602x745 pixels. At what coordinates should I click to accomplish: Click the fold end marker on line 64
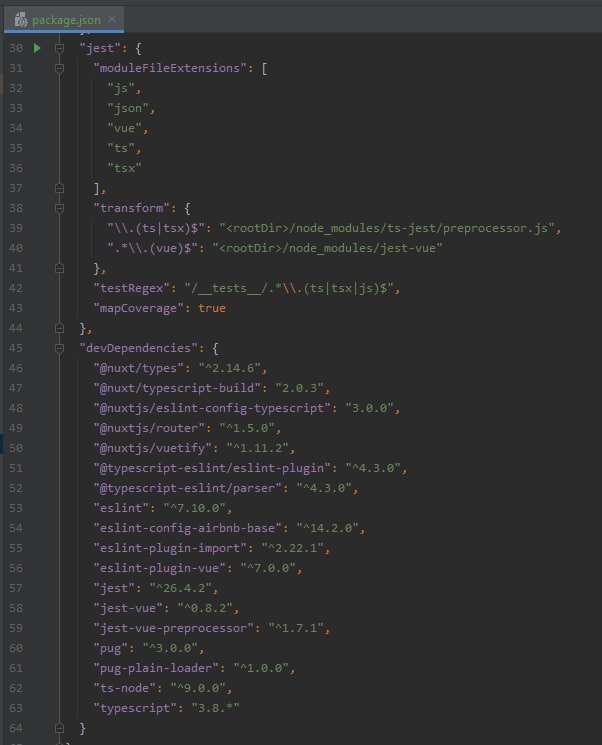(59, 728)
